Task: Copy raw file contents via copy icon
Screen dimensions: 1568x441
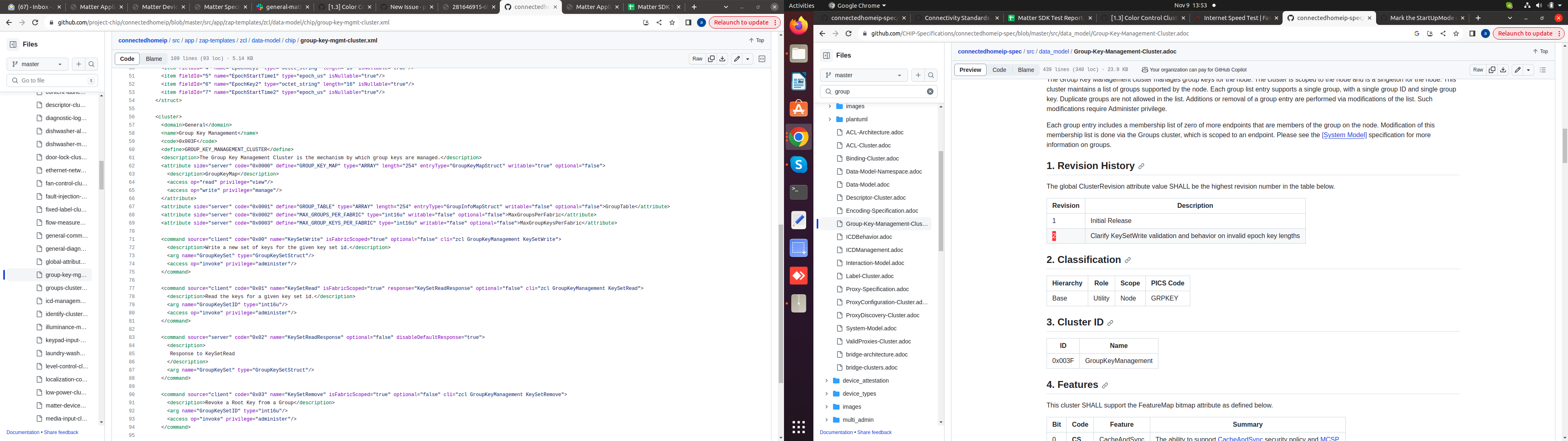Action: pyautogui.click(x=711, y=58)
